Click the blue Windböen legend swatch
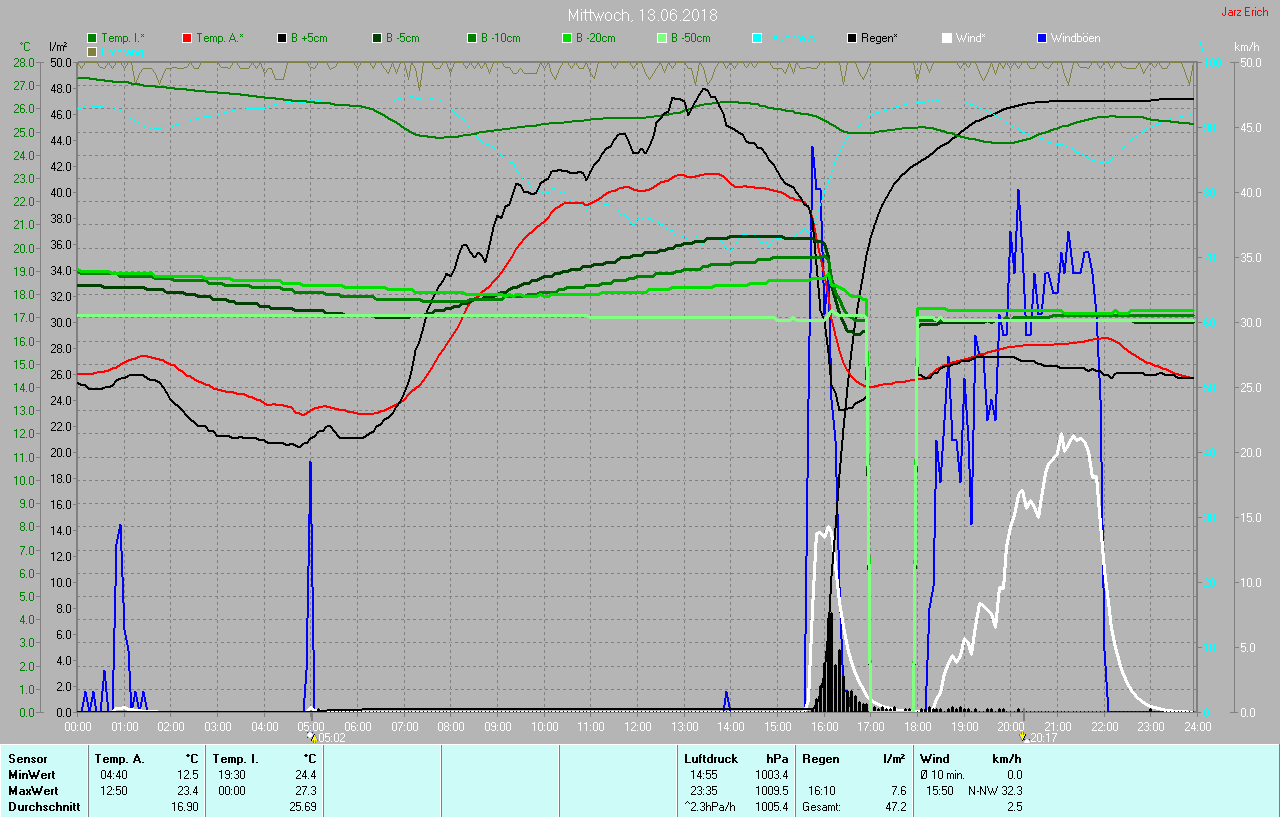This screenshot has width=1280, height=817. 1042,38
